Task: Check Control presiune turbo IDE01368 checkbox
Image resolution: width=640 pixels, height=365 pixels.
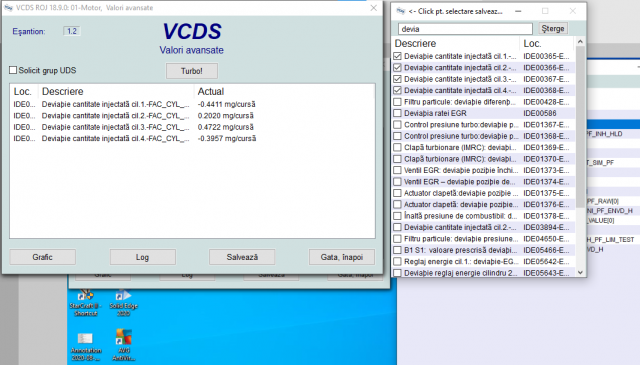Action: pos(397,136)
